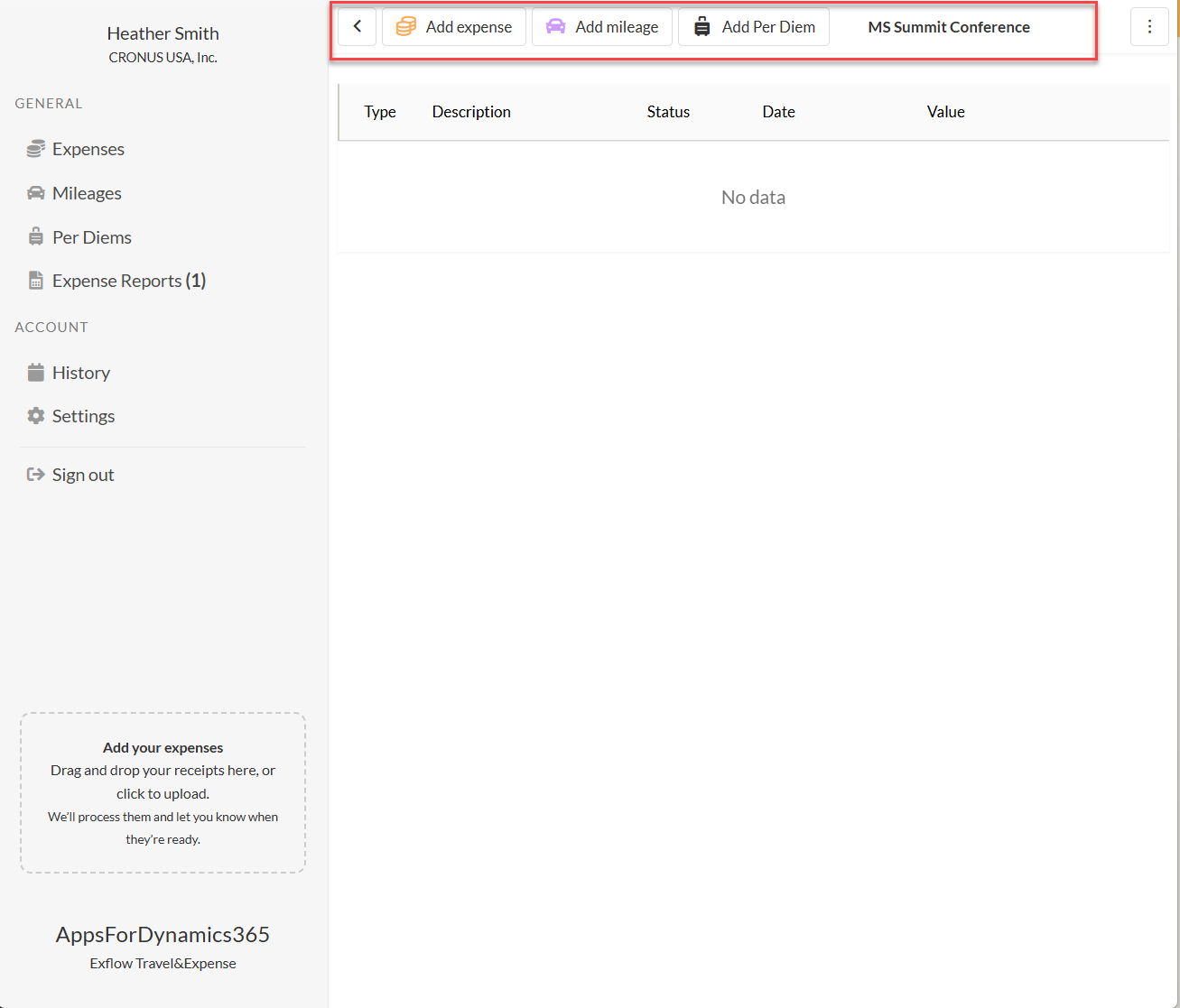Sort by the Date column header
1180x1008 pixels.
(x=778, y=112)
